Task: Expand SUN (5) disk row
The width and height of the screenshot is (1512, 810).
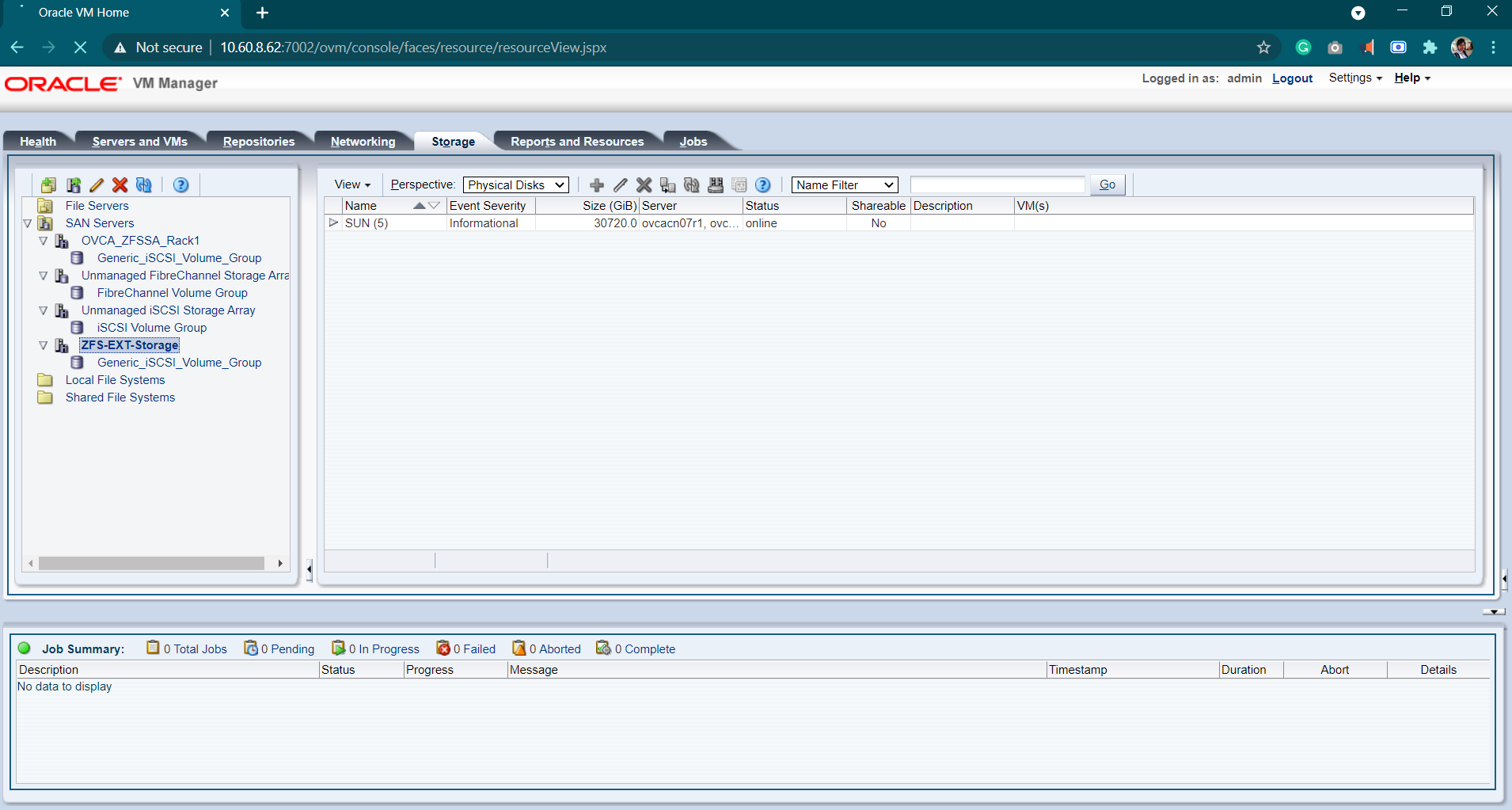Action: (333, 222)
